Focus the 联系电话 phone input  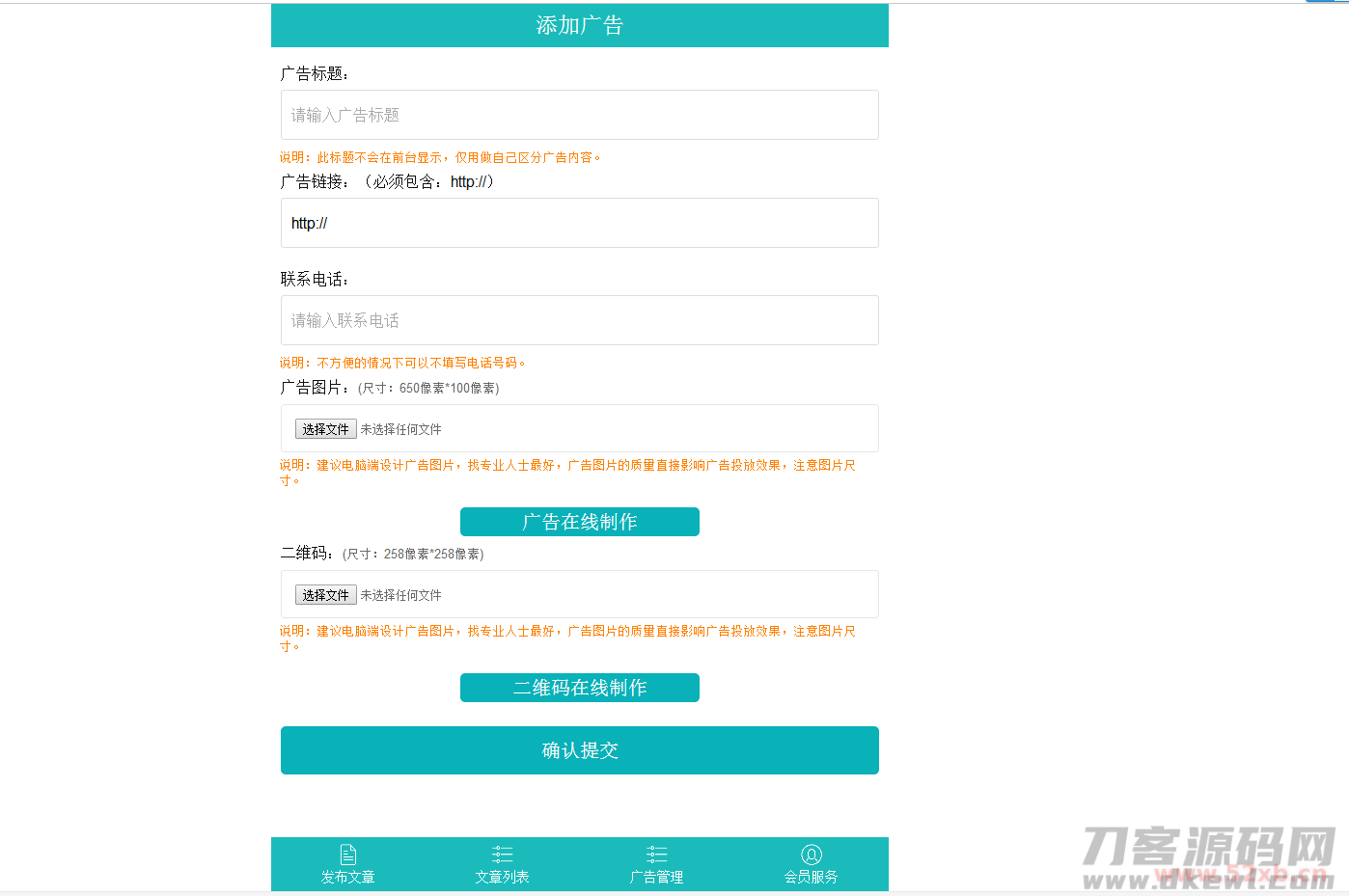point(579,320)
